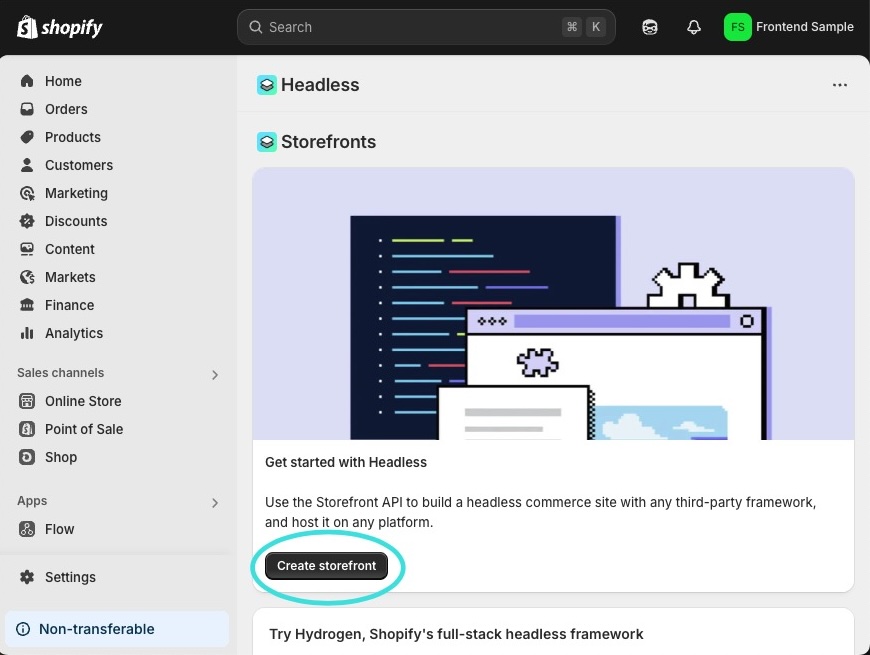Open the Flow app label
The height and width of the screenshot is (655, 870).
(x=59, y=529)
